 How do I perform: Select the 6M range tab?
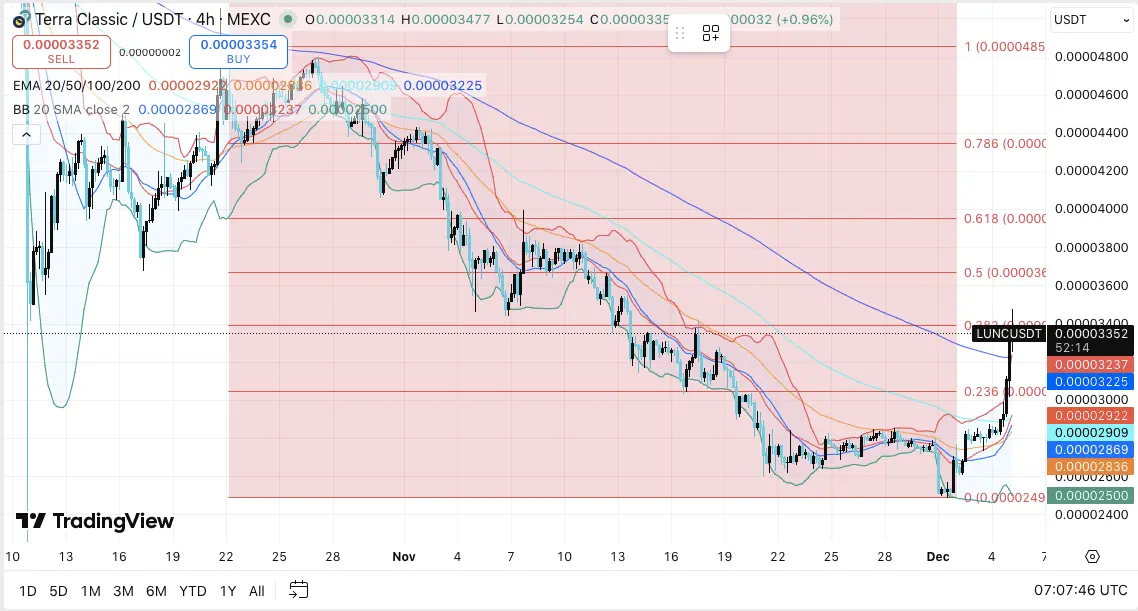pyautogui.click(x=156, y=590)
